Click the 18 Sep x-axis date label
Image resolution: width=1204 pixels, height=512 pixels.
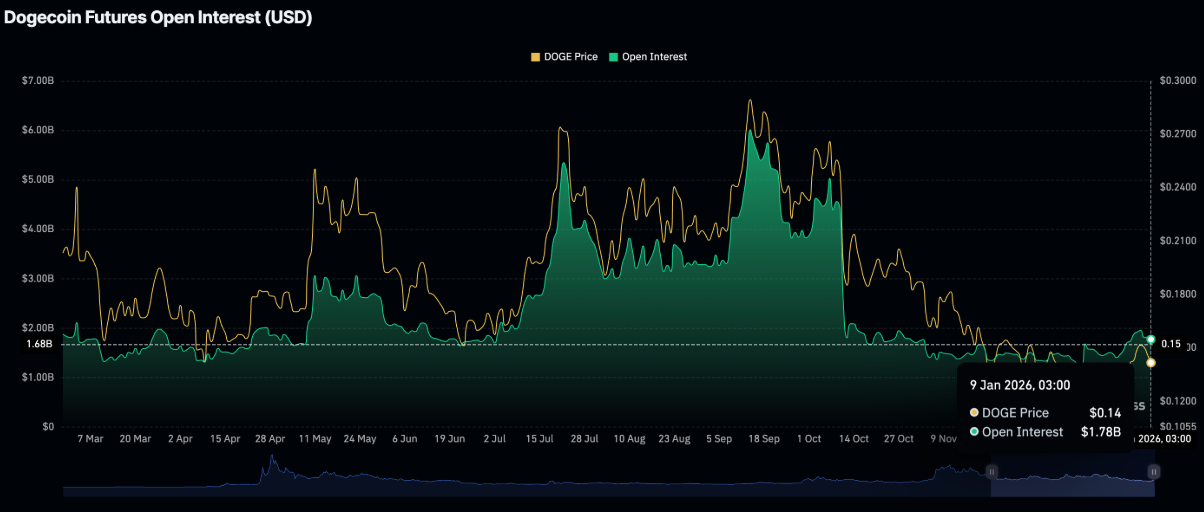pos(763,439)
